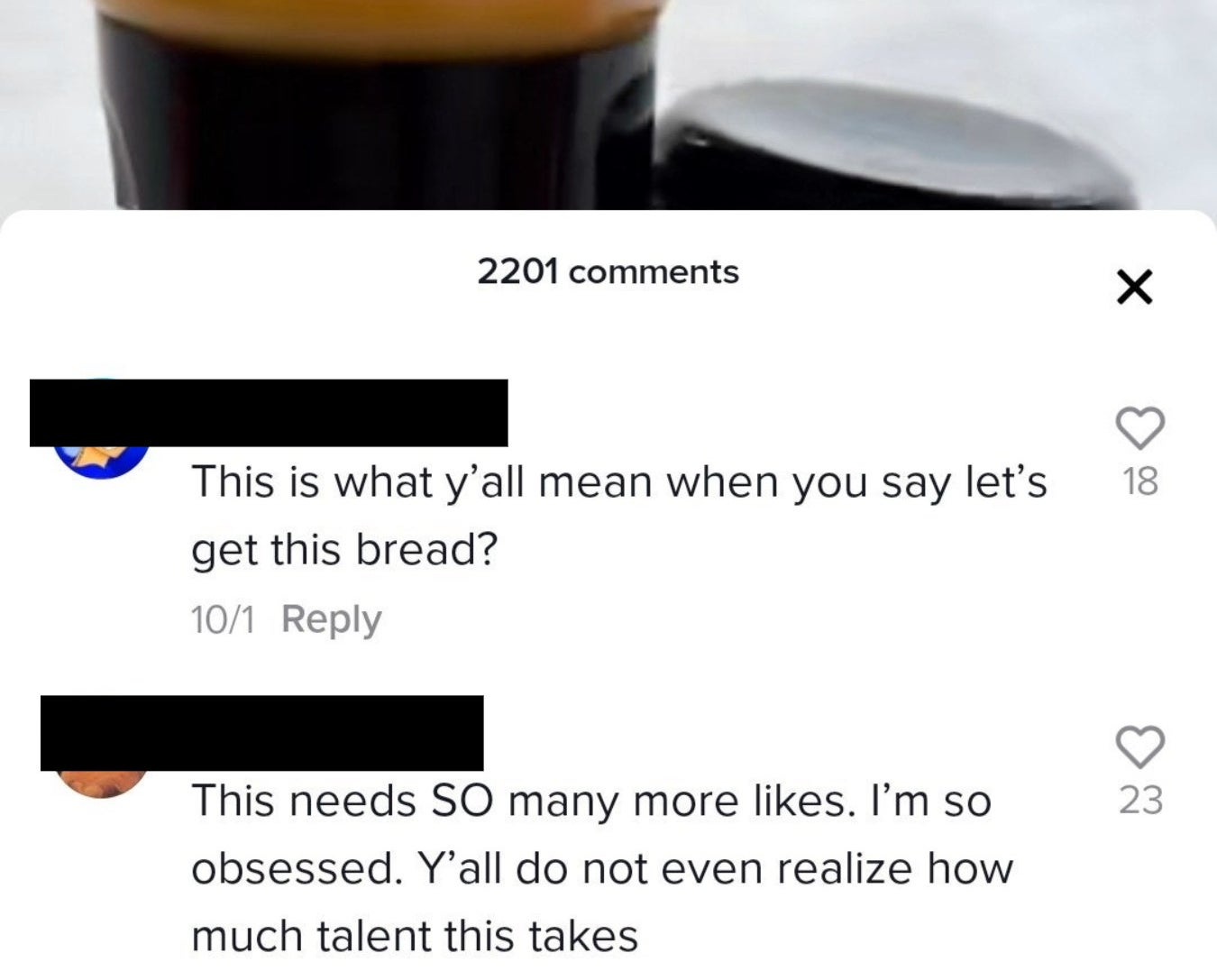This screenshot has height=980, width=1217.
Task: Tap the "This is what y'all mean" line
Action: tap(619, 482)
